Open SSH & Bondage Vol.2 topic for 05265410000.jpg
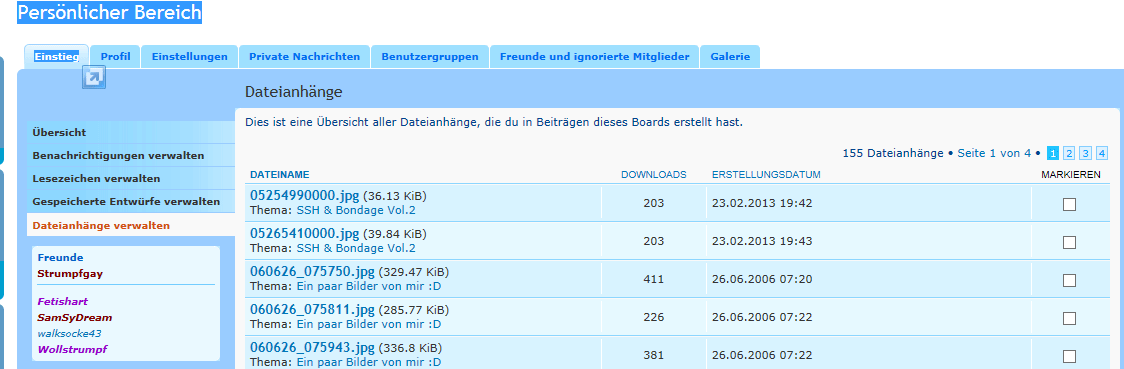Viewport: 1124px width, 369px height. click(356, 249)
